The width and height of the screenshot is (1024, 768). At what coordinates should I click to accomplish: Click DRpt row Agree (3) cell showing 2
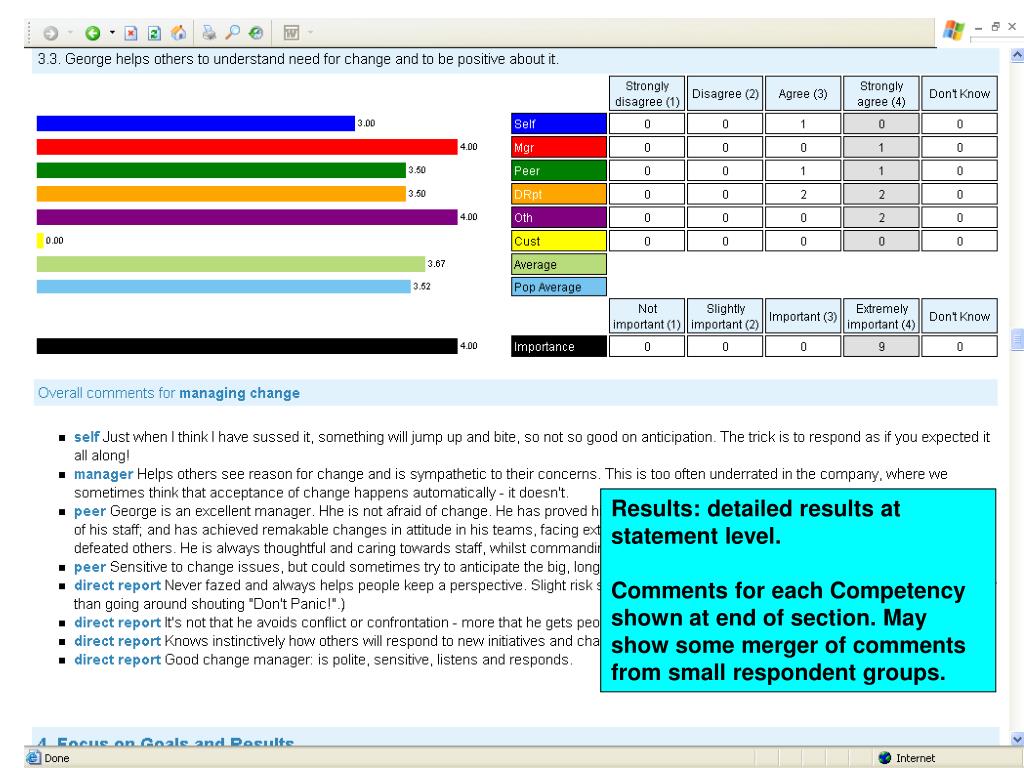pos(803,194)
